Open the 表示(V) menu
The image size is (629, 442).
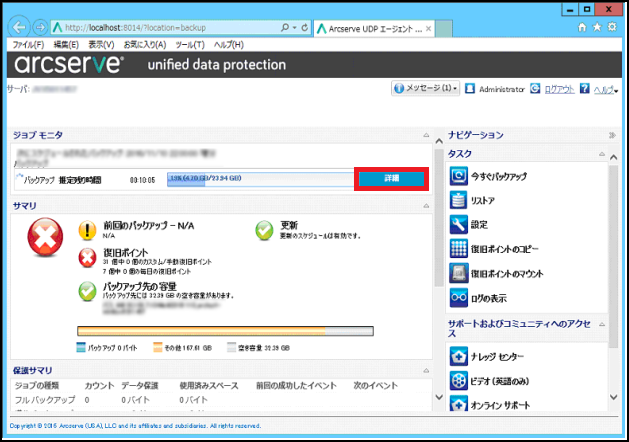point(101,45)
